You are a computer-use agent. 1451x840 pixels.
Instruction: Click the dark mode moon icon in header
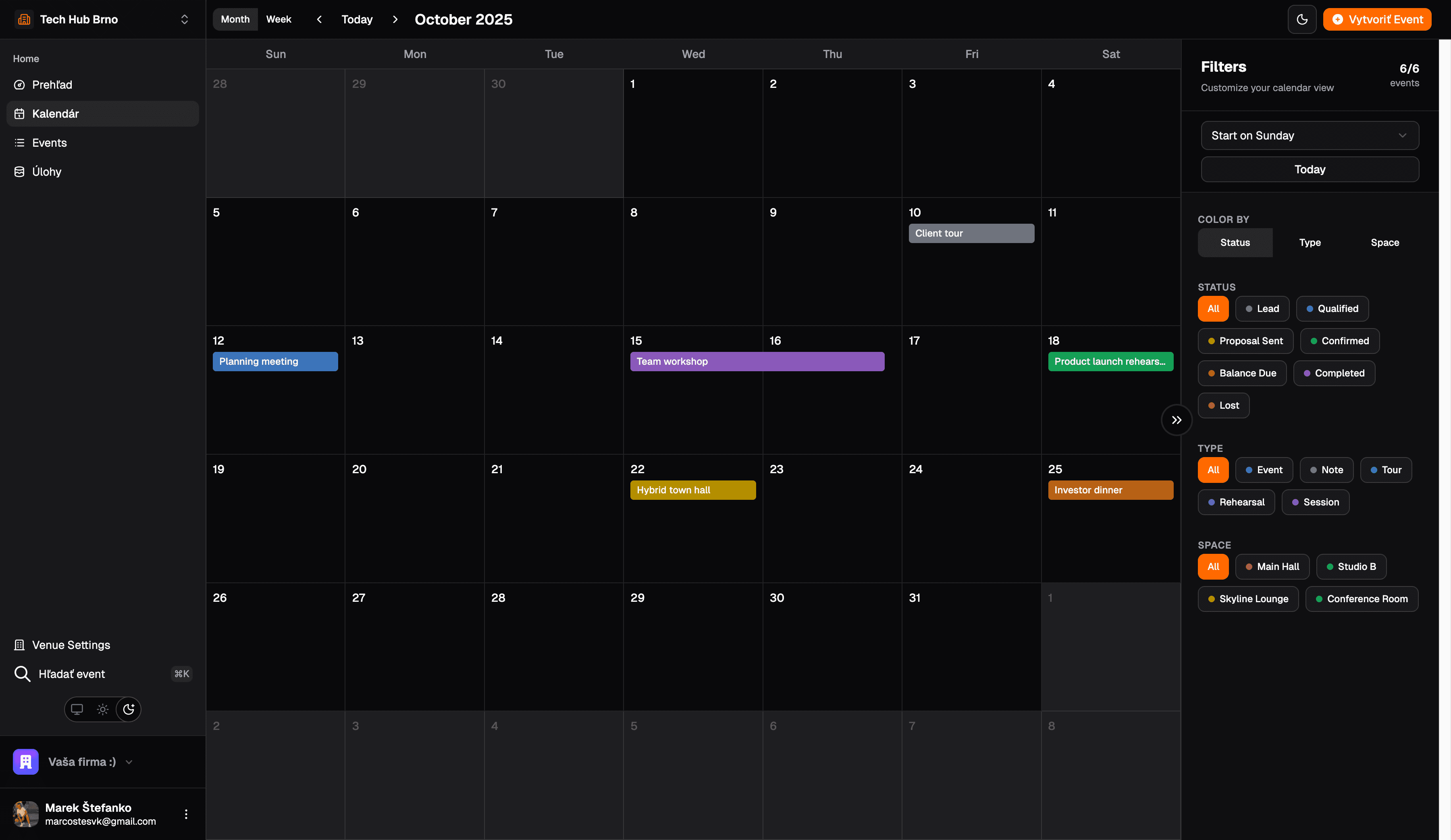click(x=1301, y=20)
